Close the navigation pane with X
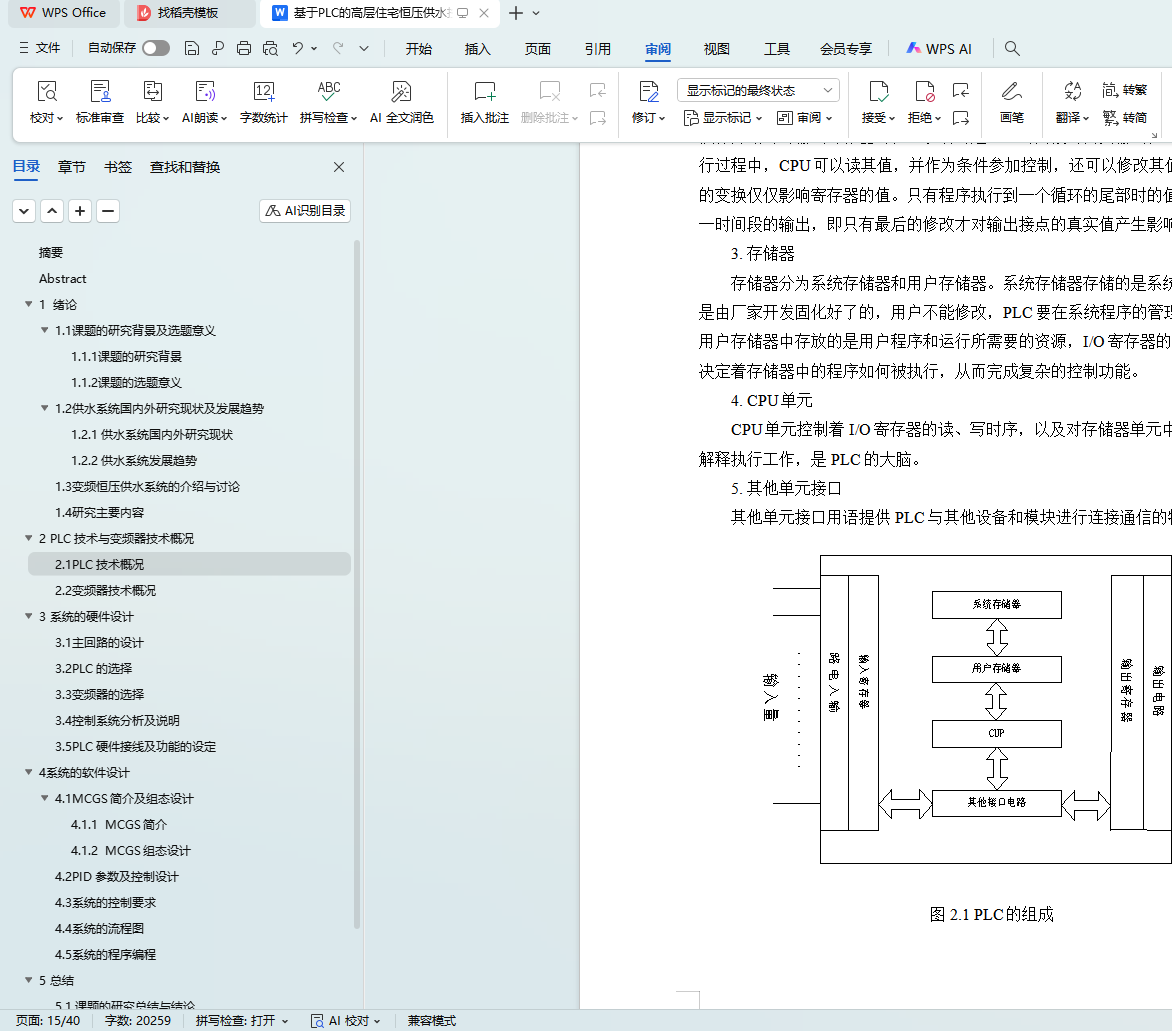Viewport: 1172px width, 1031px height. coord(339,167)
